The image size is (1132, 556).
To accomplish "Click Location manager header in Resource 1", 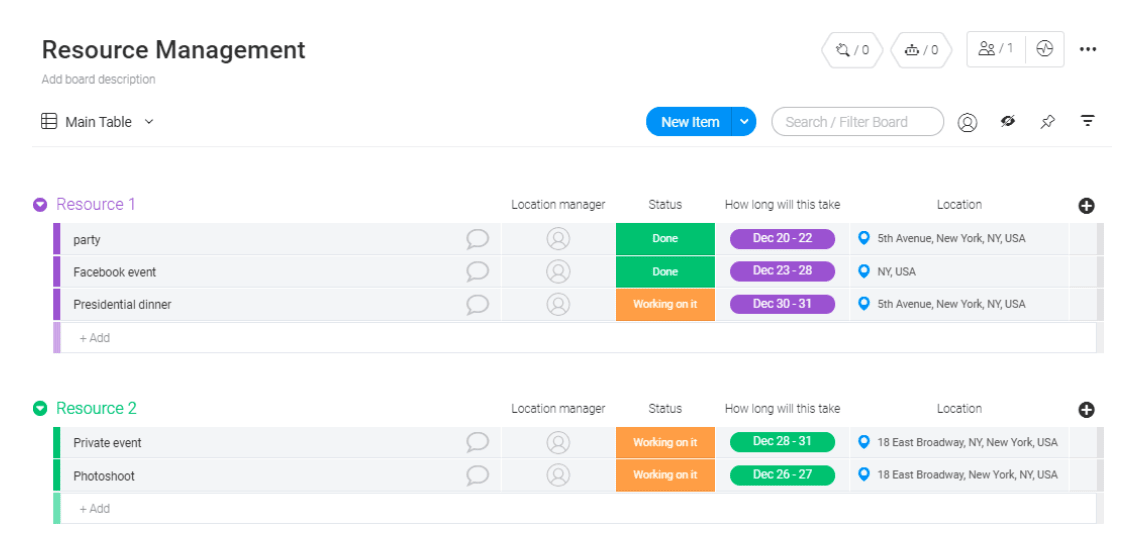I will point(558,205).
